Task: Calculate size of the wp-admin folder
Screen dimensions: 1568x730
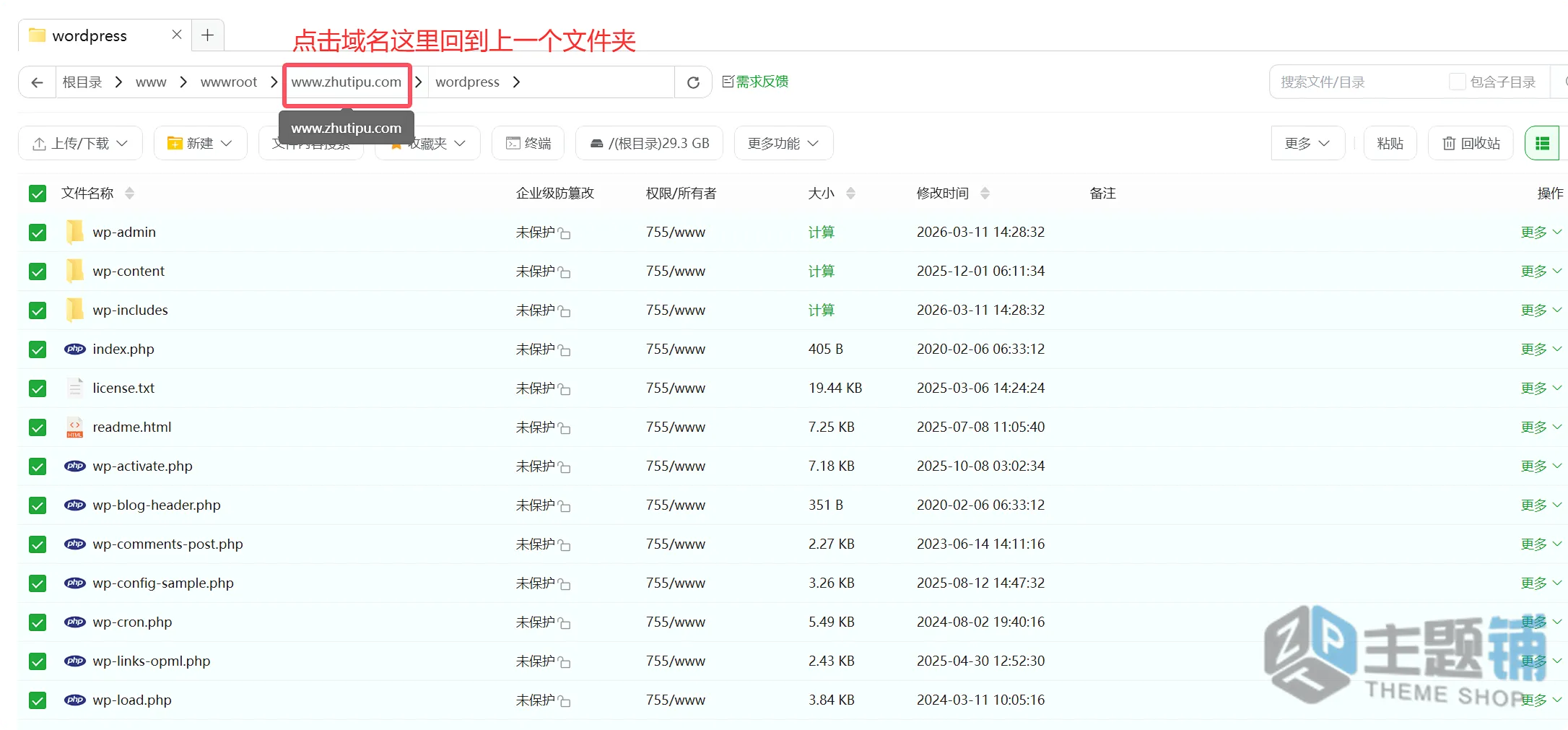Action: (821, 232)
